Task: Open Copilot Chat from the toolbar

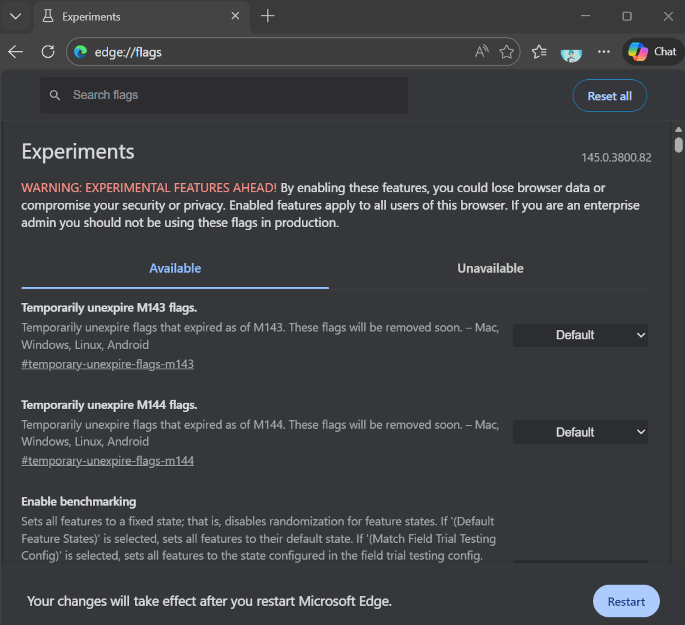Action: [652, 52]
